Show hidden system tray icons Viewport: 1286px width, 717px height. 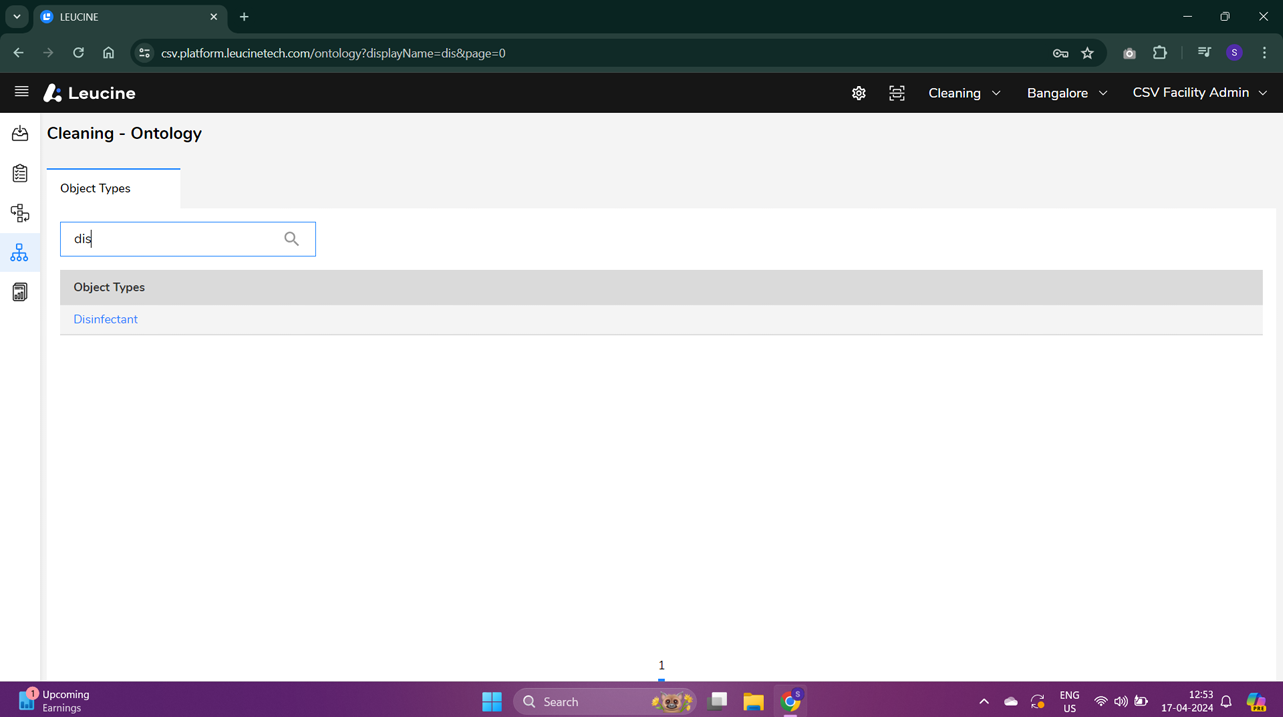(986, 703)
